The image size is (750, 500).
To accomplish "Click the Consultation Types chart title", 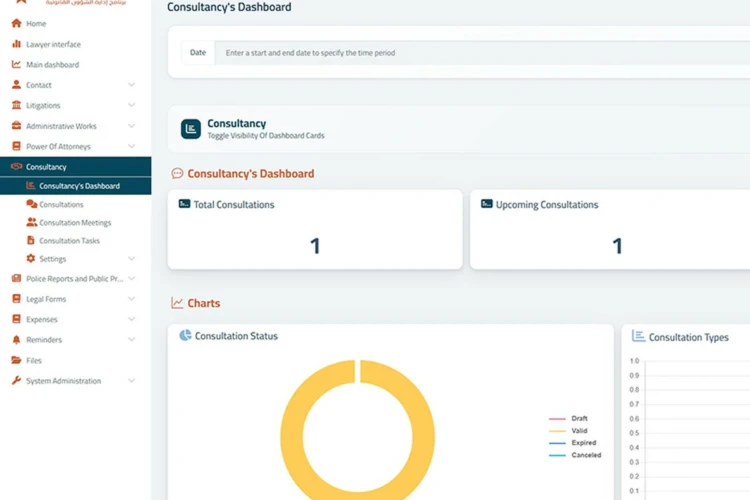I will click(689, 337).
